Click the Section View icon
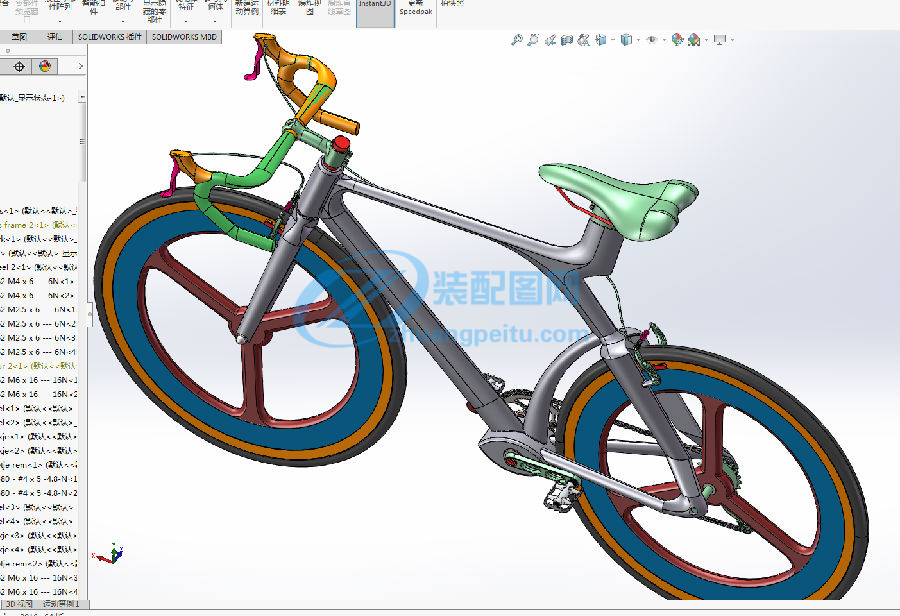This screenshot has width=900, height=616. pyautogui.click(x=567, y=40)
